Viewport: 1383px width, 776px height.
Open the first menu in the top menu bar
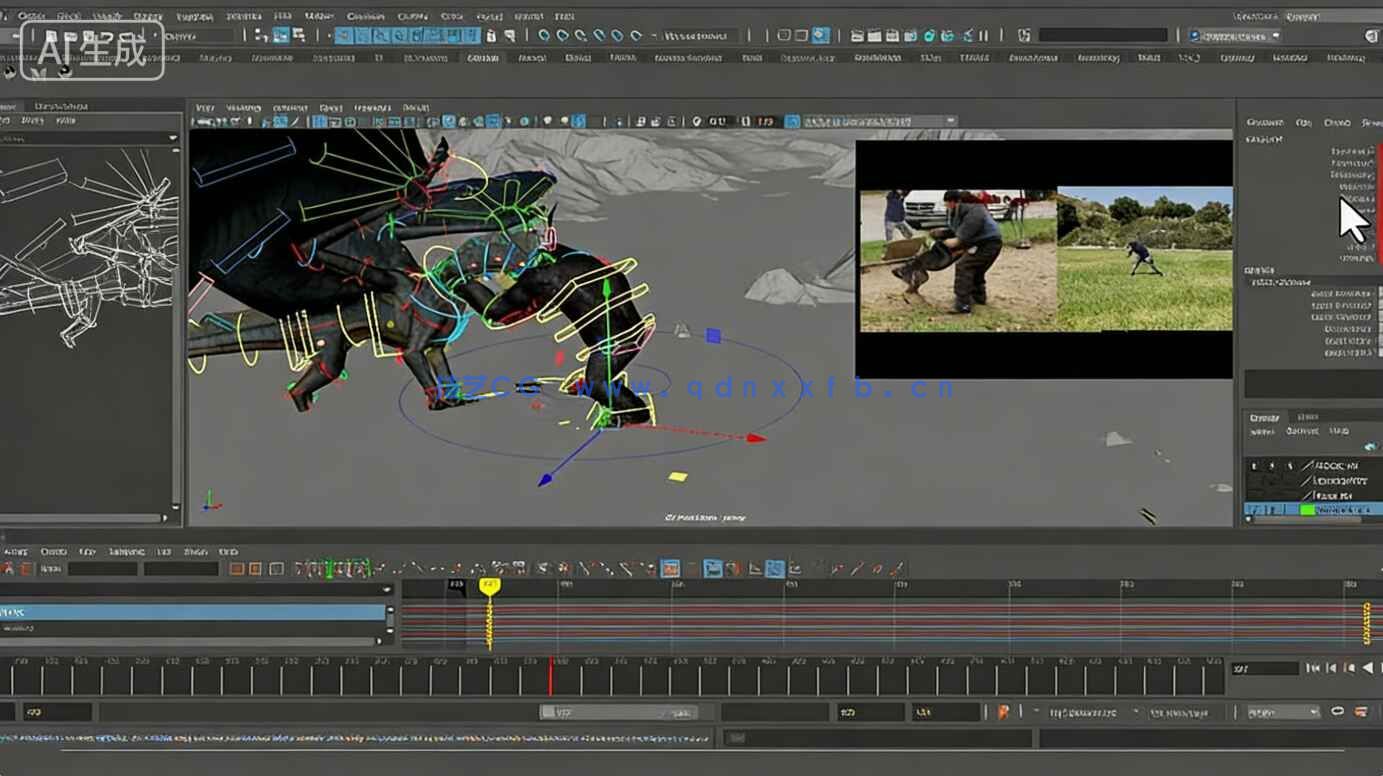click(31, 16)
